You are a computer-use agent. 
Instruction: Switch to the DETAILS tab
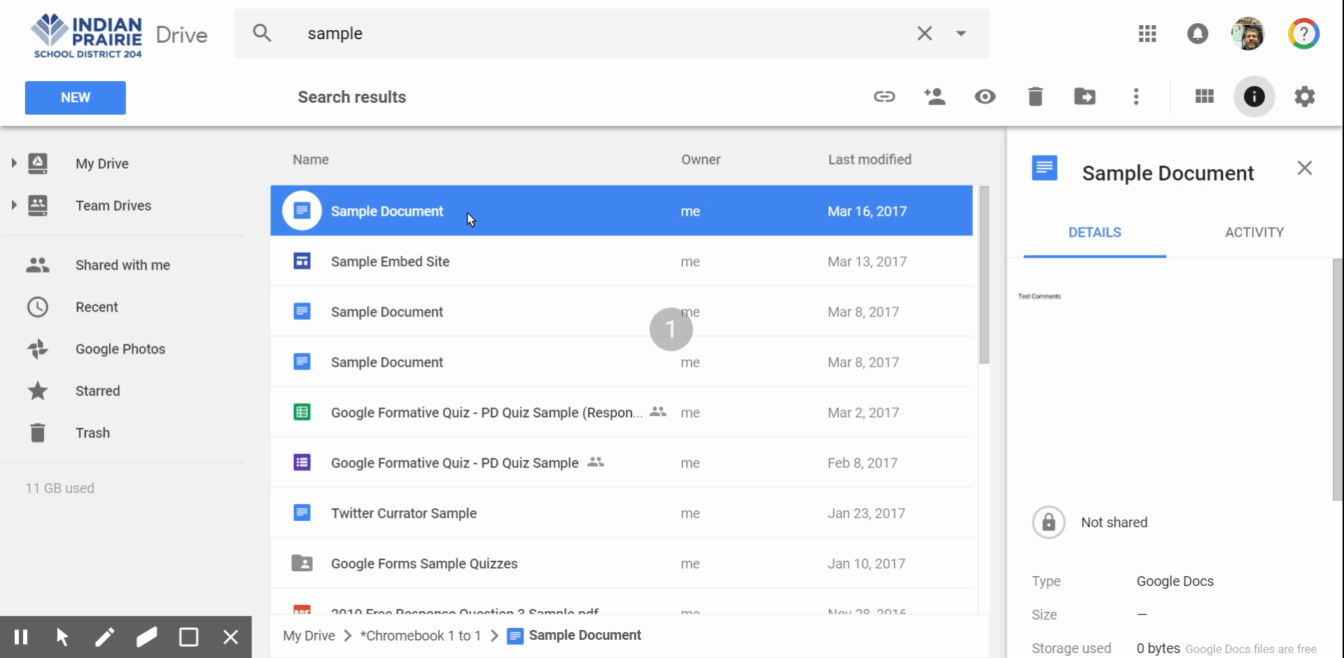tap(1094, 232)
